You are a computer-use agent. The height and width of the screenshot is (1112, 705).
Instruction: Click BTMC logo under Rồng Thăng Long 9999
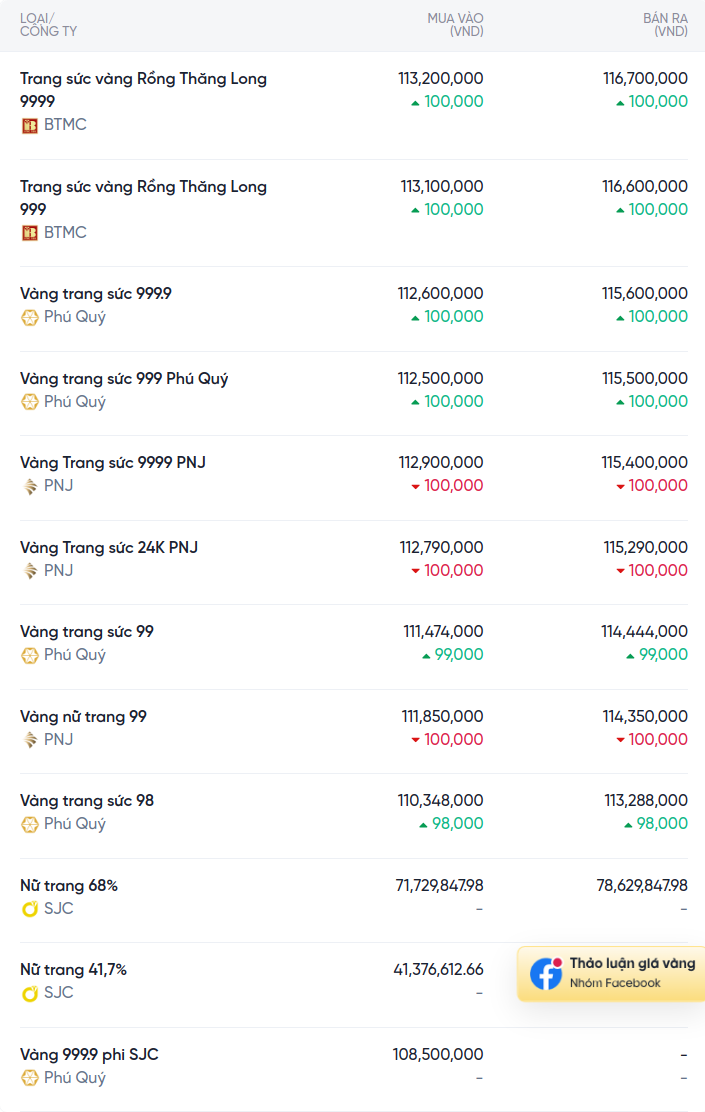tap(30, 125)
